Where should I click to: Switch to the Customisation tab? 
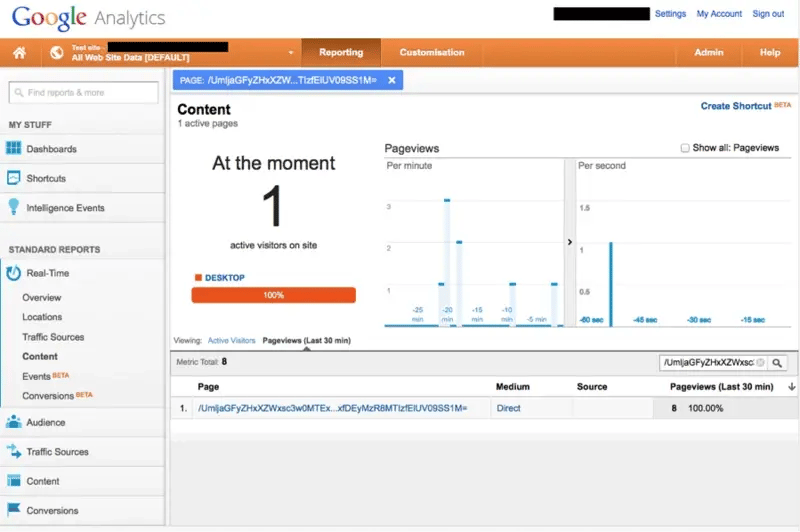pyautogui.click(x=432, y=52)
